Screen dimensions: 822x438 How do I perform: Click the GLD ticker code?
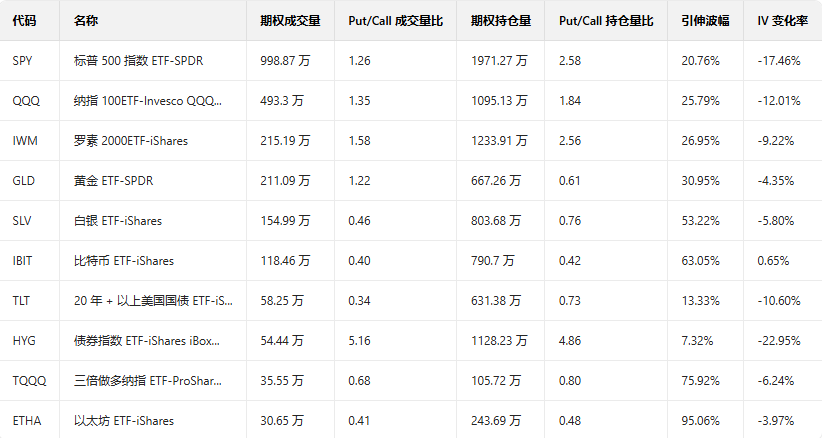23,181
